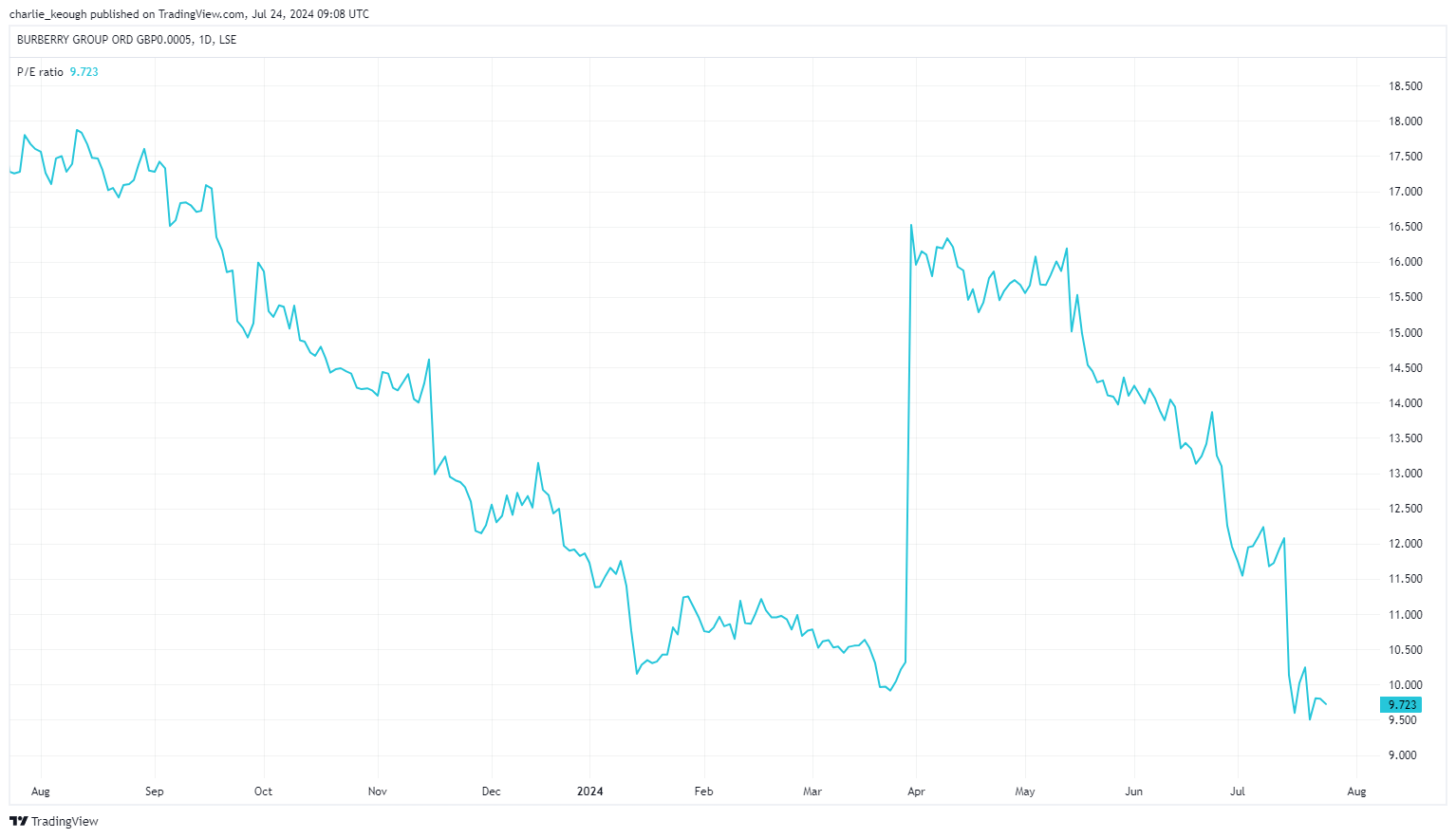Select the 2024 marker on time axis

[x=590, y=791]
